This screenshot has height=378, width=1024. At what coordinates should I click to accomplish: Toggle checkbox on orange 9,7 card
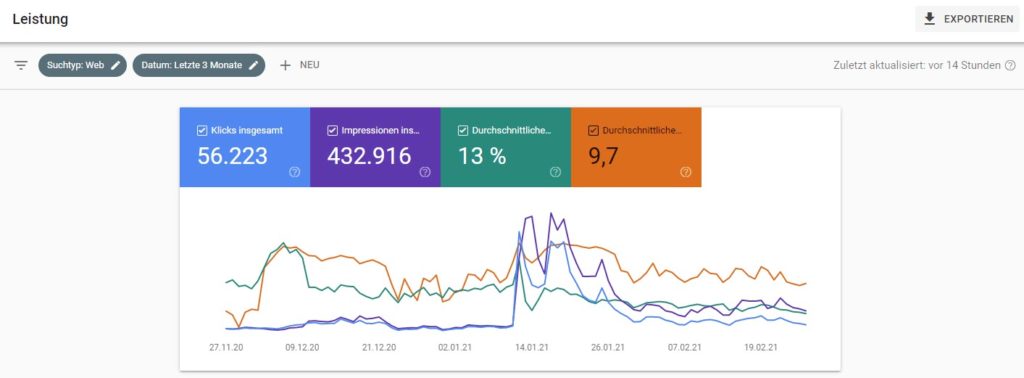click(x=594, y=131)
